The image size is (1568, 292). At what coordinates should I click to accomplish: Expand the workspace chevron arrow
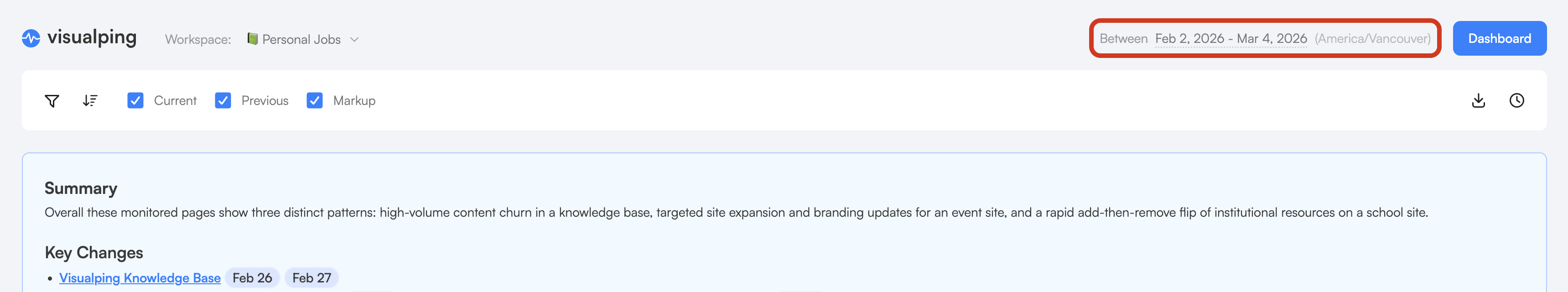point(354,40)
